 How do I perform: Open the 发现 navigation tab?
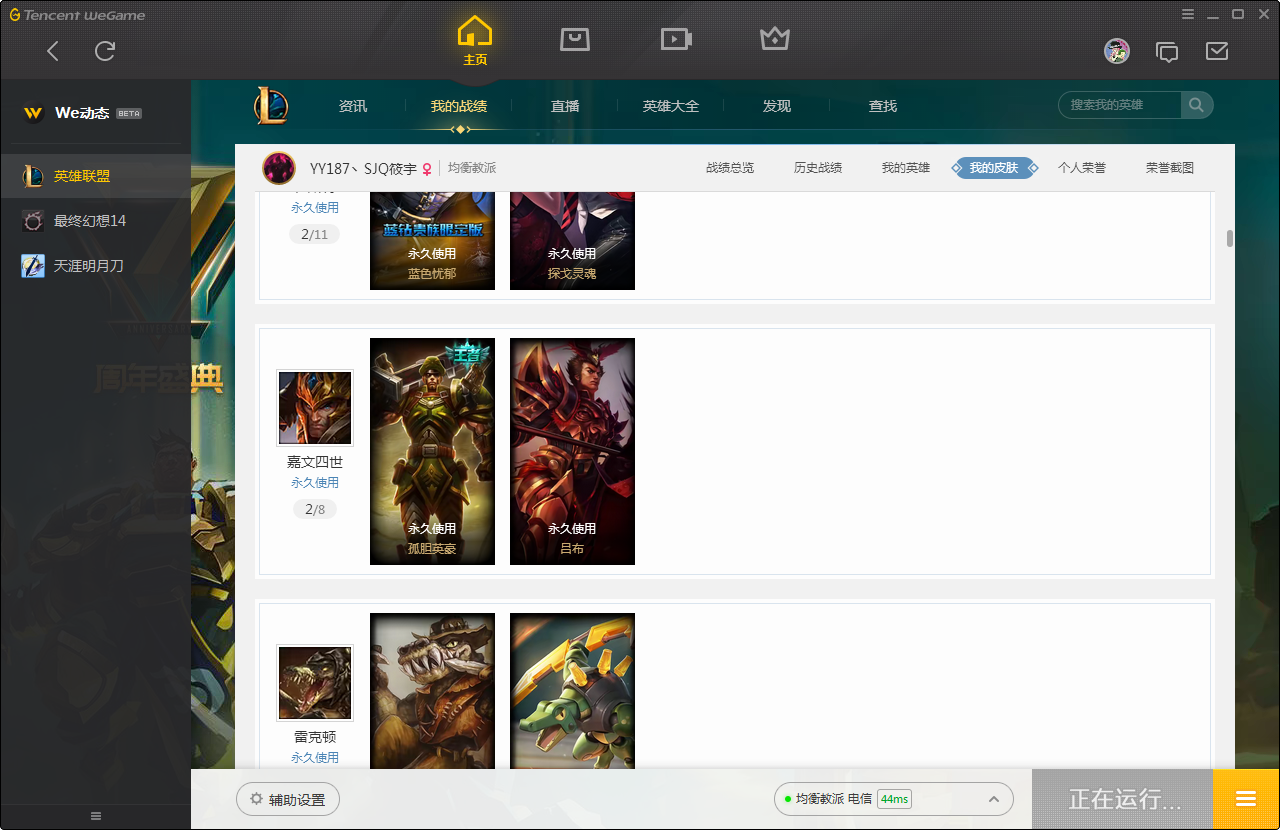click(777, 106)
